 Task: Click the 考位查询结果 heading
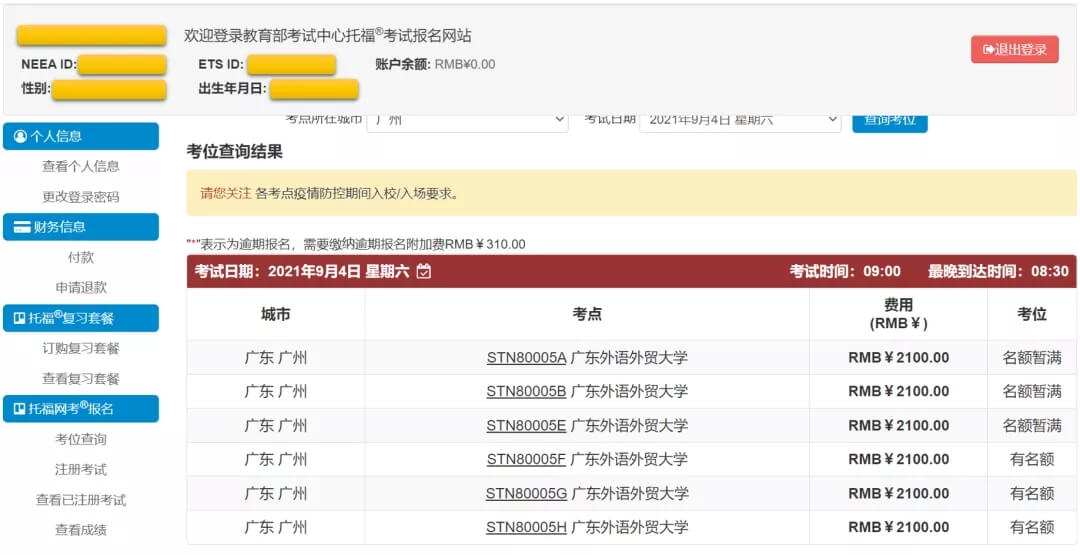coord(234,152)
